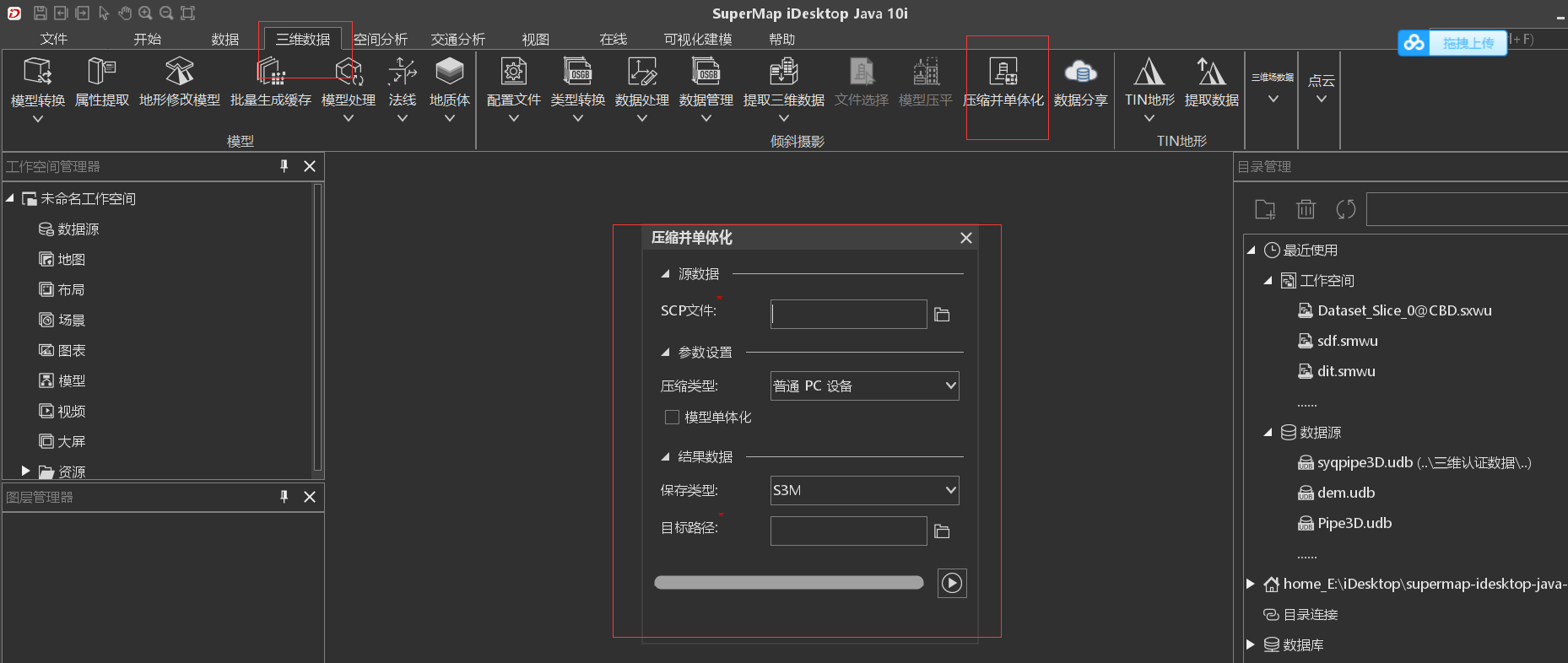The width and height of the screenshot is (1568, 663).
Task: Collapse the 结果数据 section
Action: [x=665, y=457]
